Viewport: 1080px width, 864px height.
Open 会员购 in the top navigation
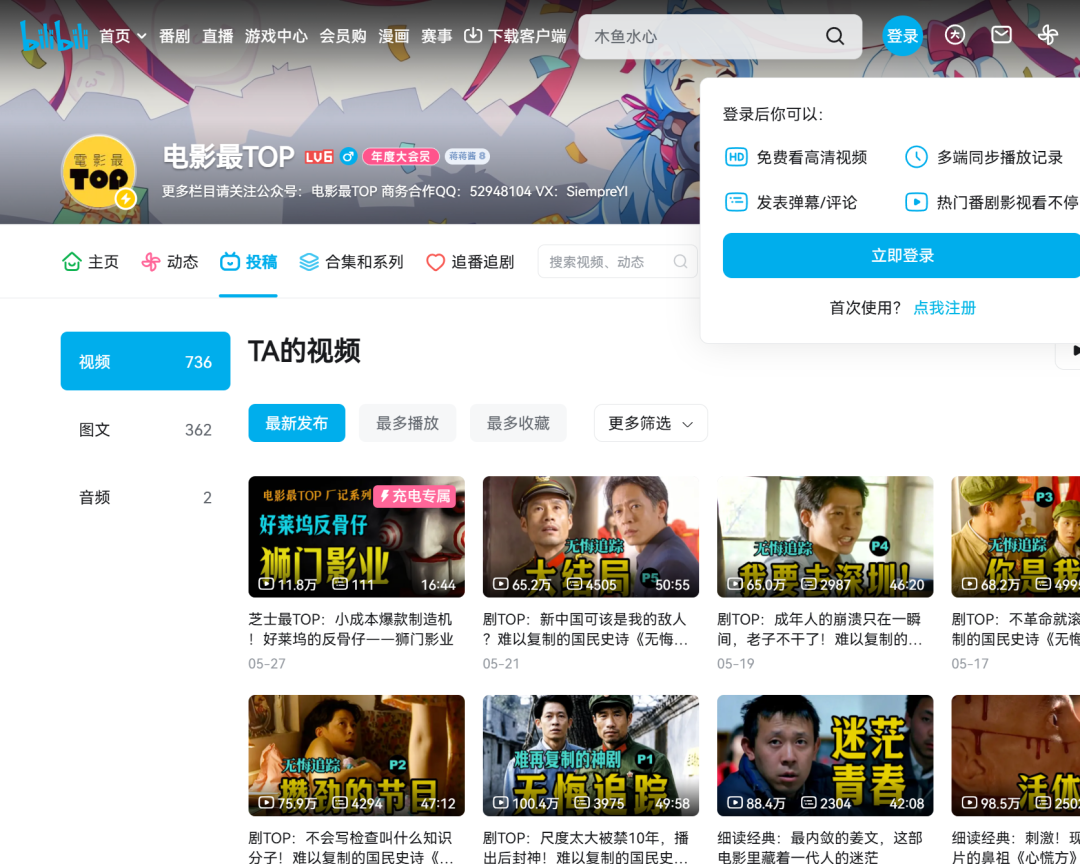click(343, 36)
